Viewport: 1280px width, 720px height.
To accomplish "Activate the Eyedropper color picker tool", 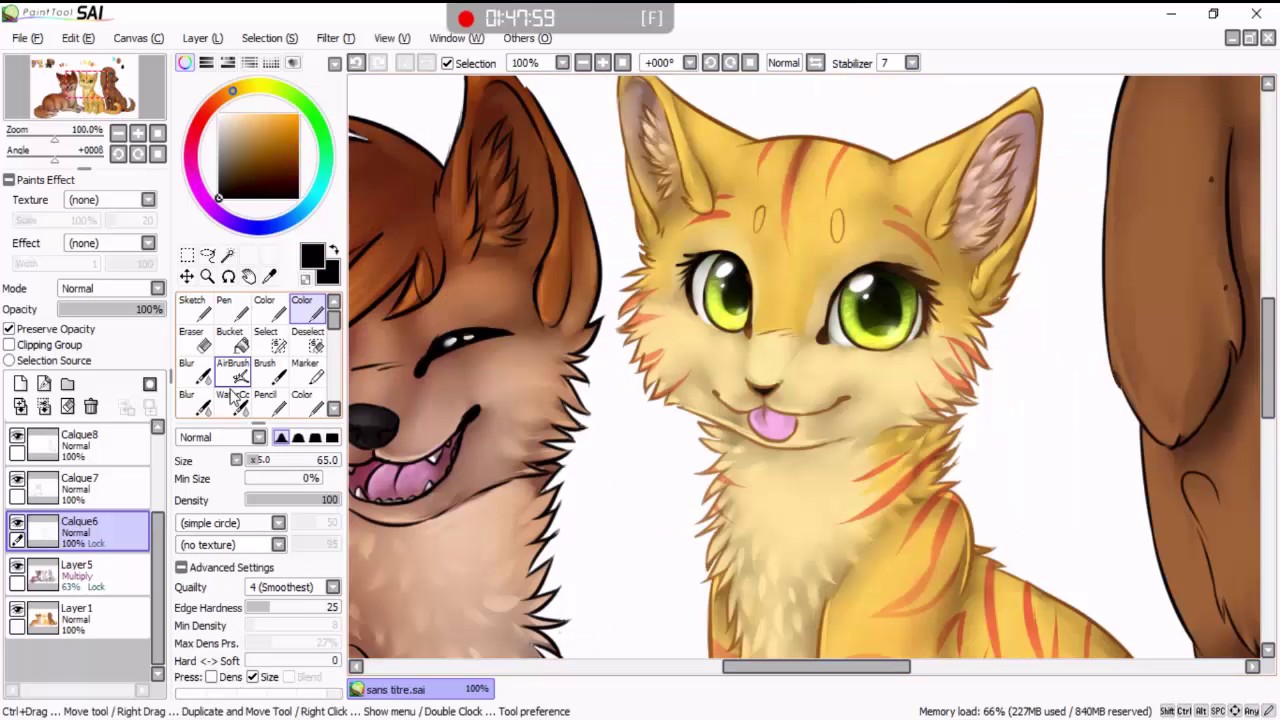I will (x=269, y=277).
